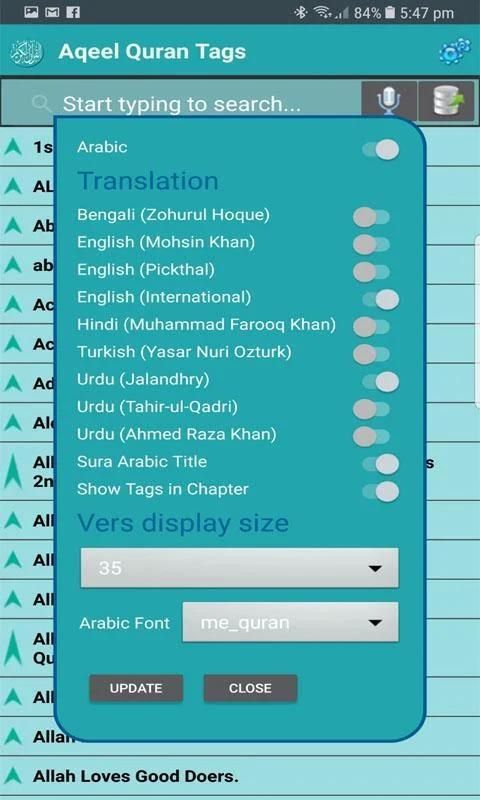Viewport: 480px width, 800px height.
Task: Disable the Arabic toggle
Action: point(381,150)
